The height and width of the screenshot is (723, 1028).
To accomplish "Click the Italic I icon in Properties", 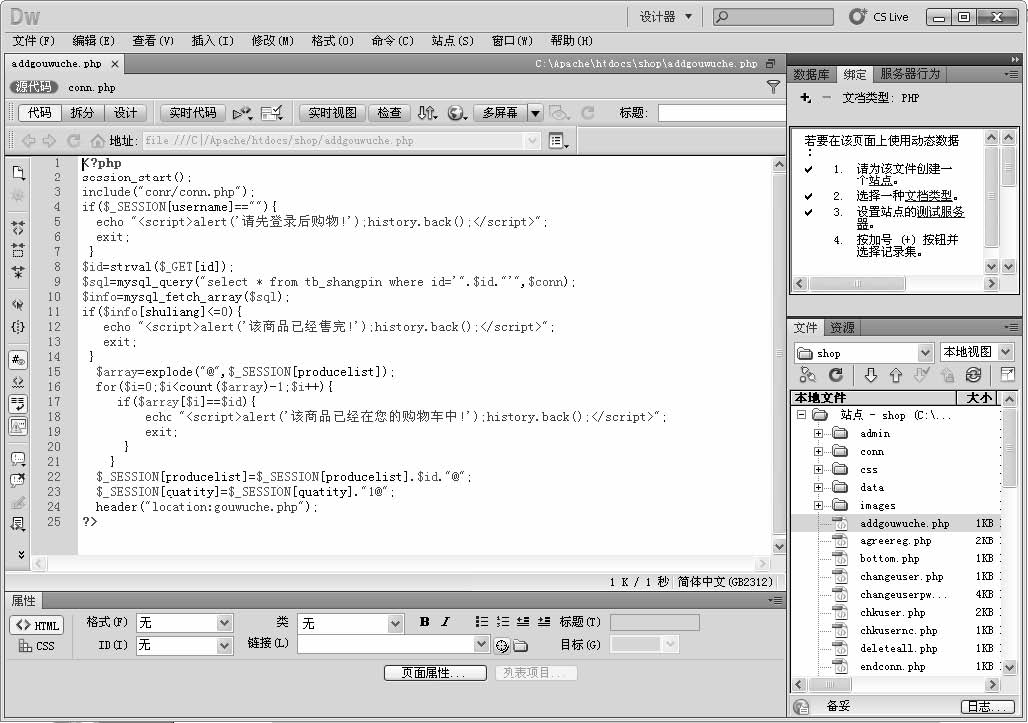I will 446,622.
